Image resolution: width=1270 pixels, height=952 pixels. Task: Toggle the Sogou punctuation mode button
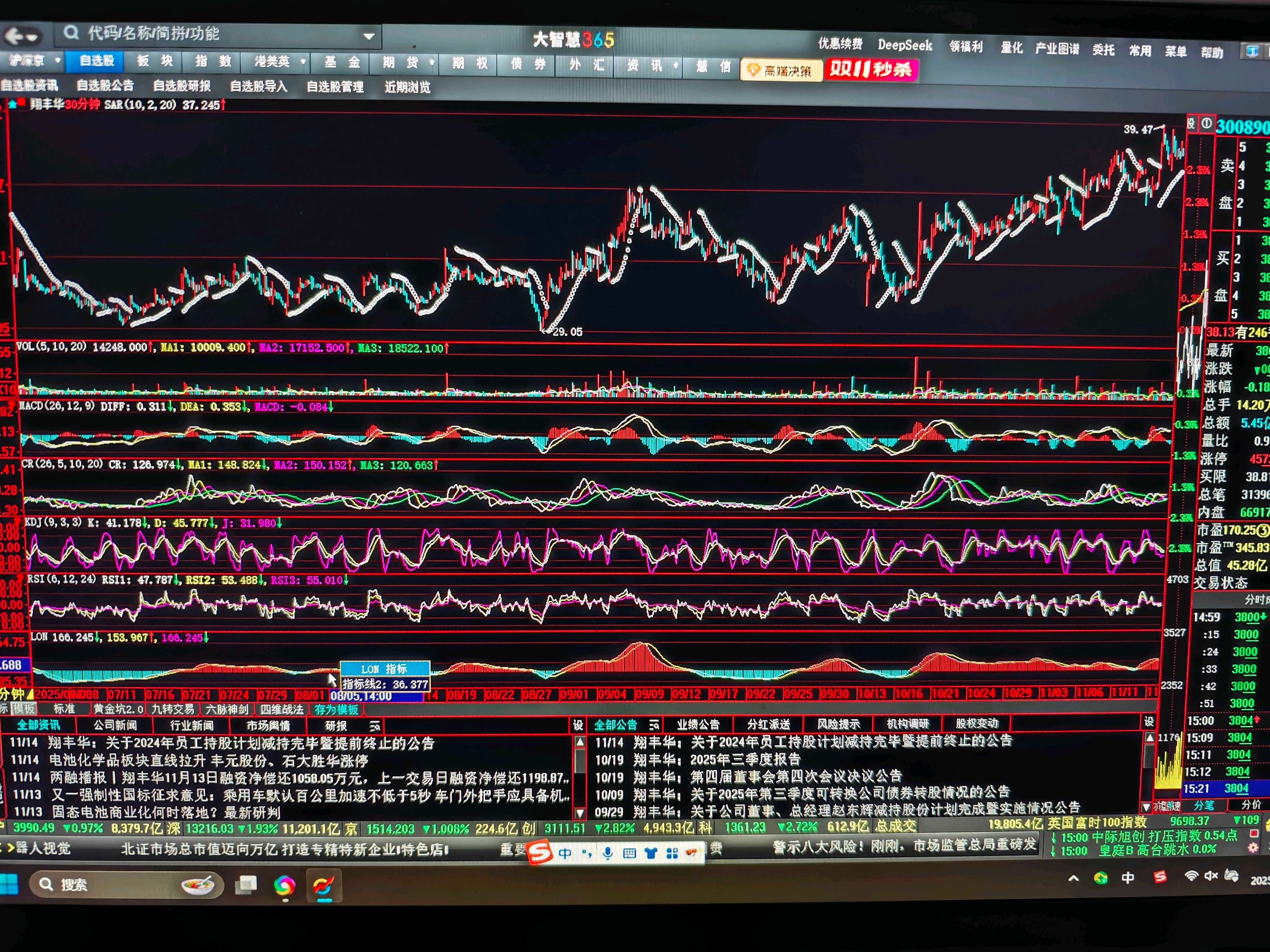[x=587, y=853]
